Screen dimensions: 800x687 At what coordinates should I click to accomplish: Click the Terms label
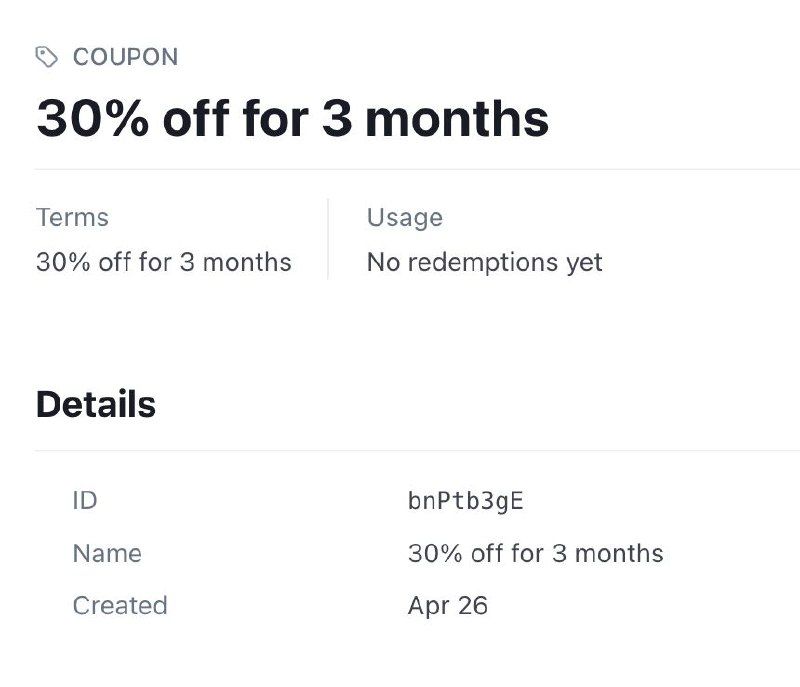click(72, 217)
